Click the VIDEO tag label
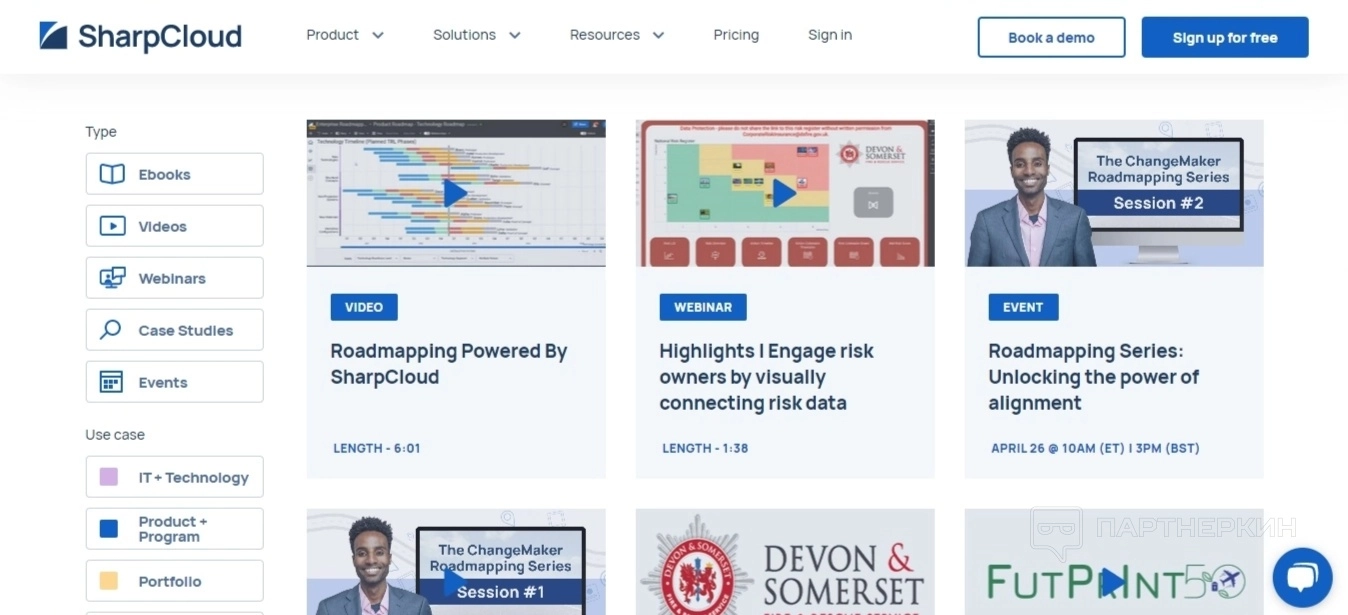1348x615 pixels. pos(364,307)
